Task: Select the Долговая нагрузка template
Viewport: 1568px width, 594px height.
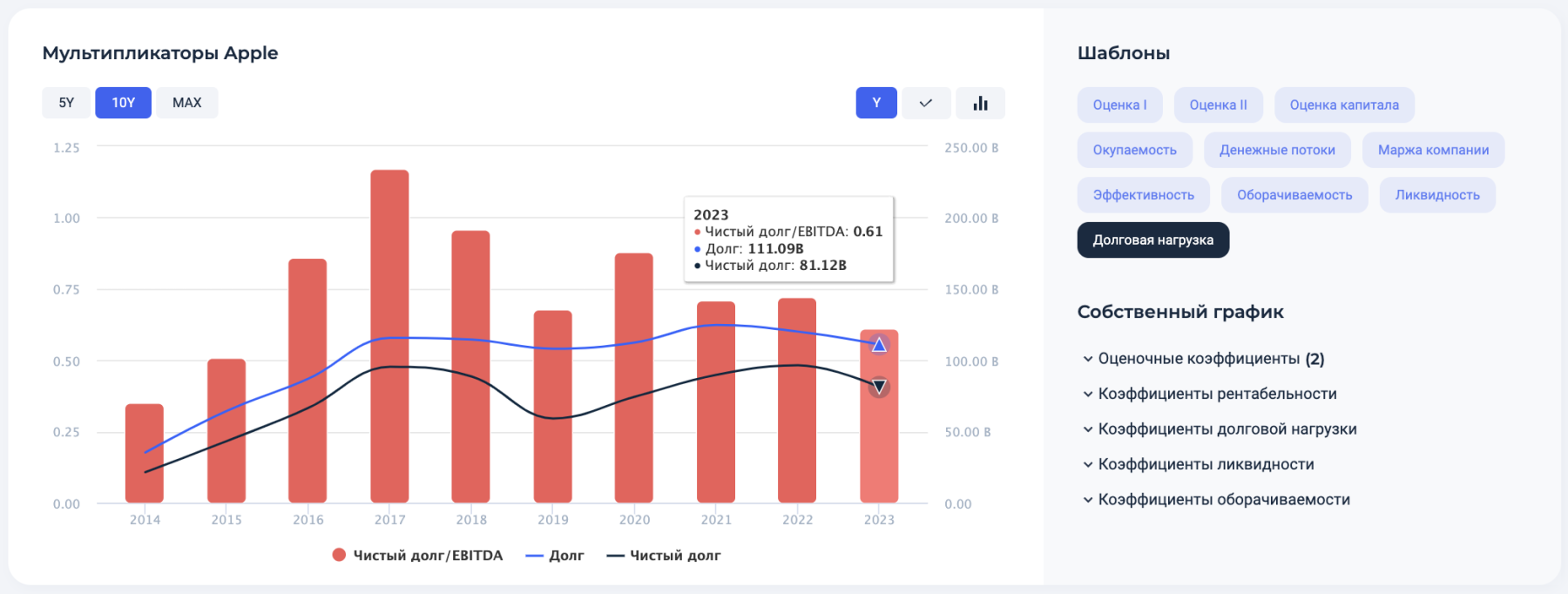Action: [1153, 240]
